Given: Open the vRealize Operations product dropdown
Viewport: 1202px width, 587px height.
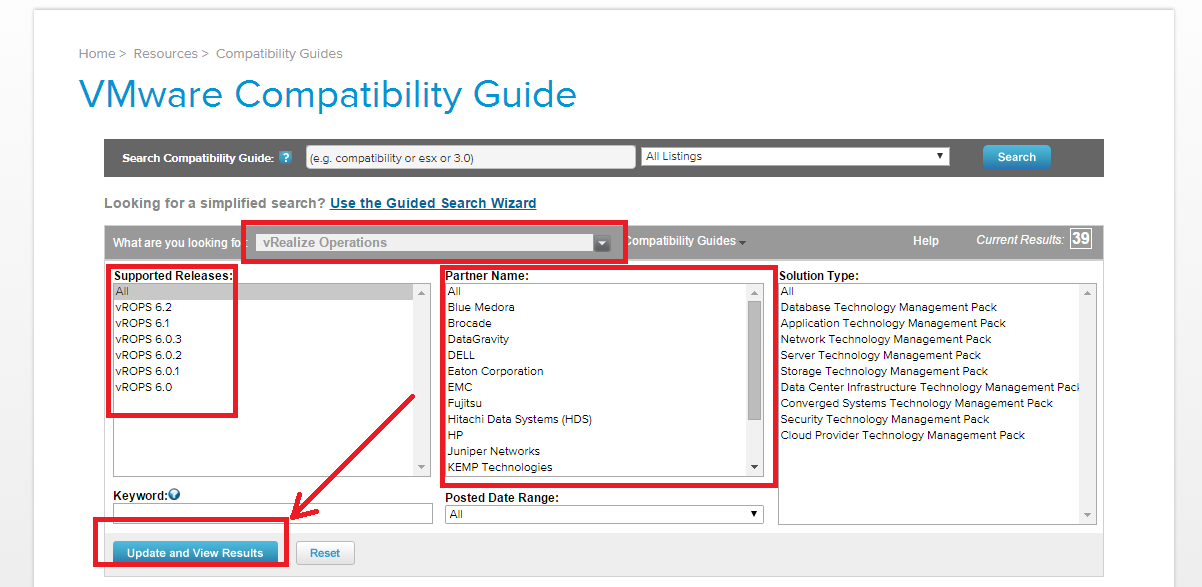Looking at the screenshot, I should point(602,243).
